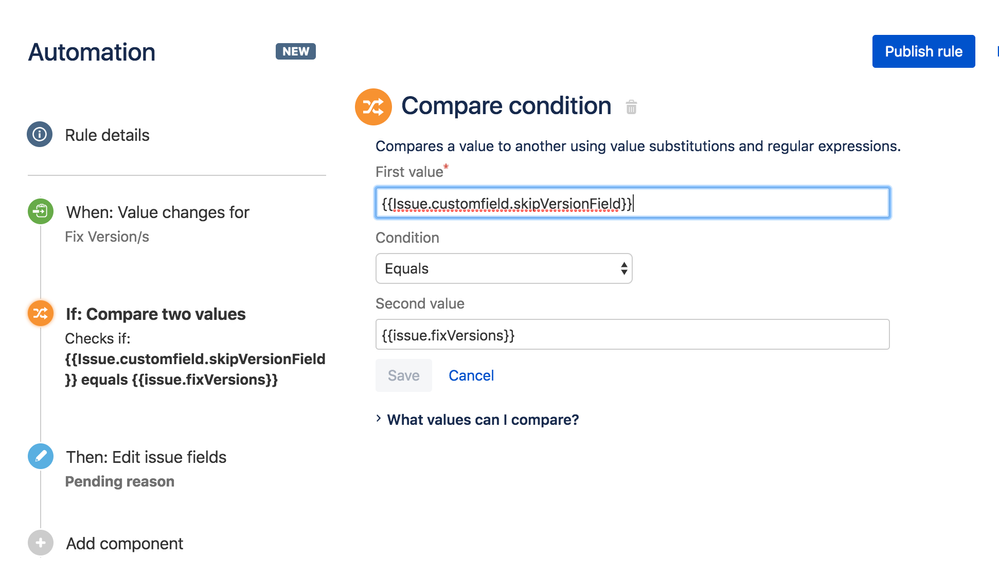The image size is (999, 577).
Task: Click the Cancel link
Action: pyautogui.click(x=471, y=376)
